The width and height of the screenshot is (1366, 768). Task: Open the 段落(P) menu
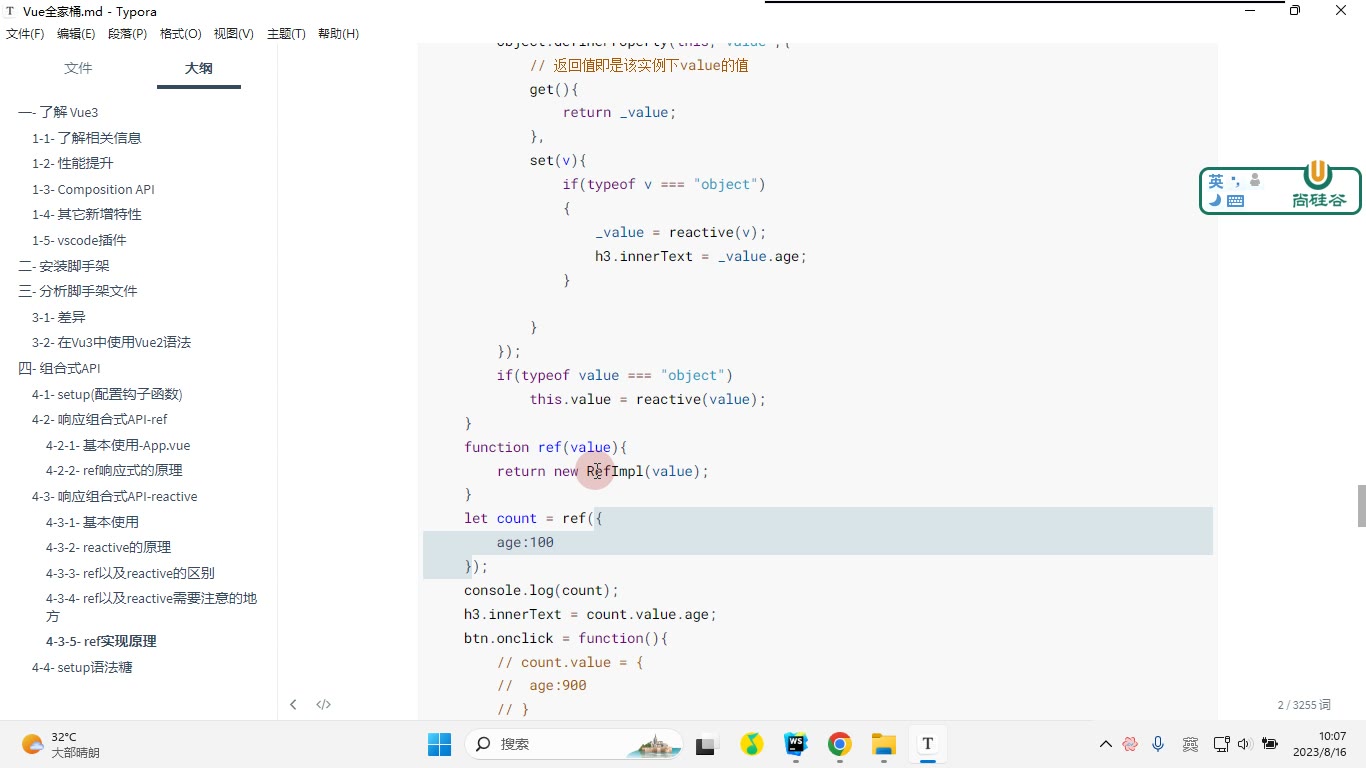pos(127,34)
